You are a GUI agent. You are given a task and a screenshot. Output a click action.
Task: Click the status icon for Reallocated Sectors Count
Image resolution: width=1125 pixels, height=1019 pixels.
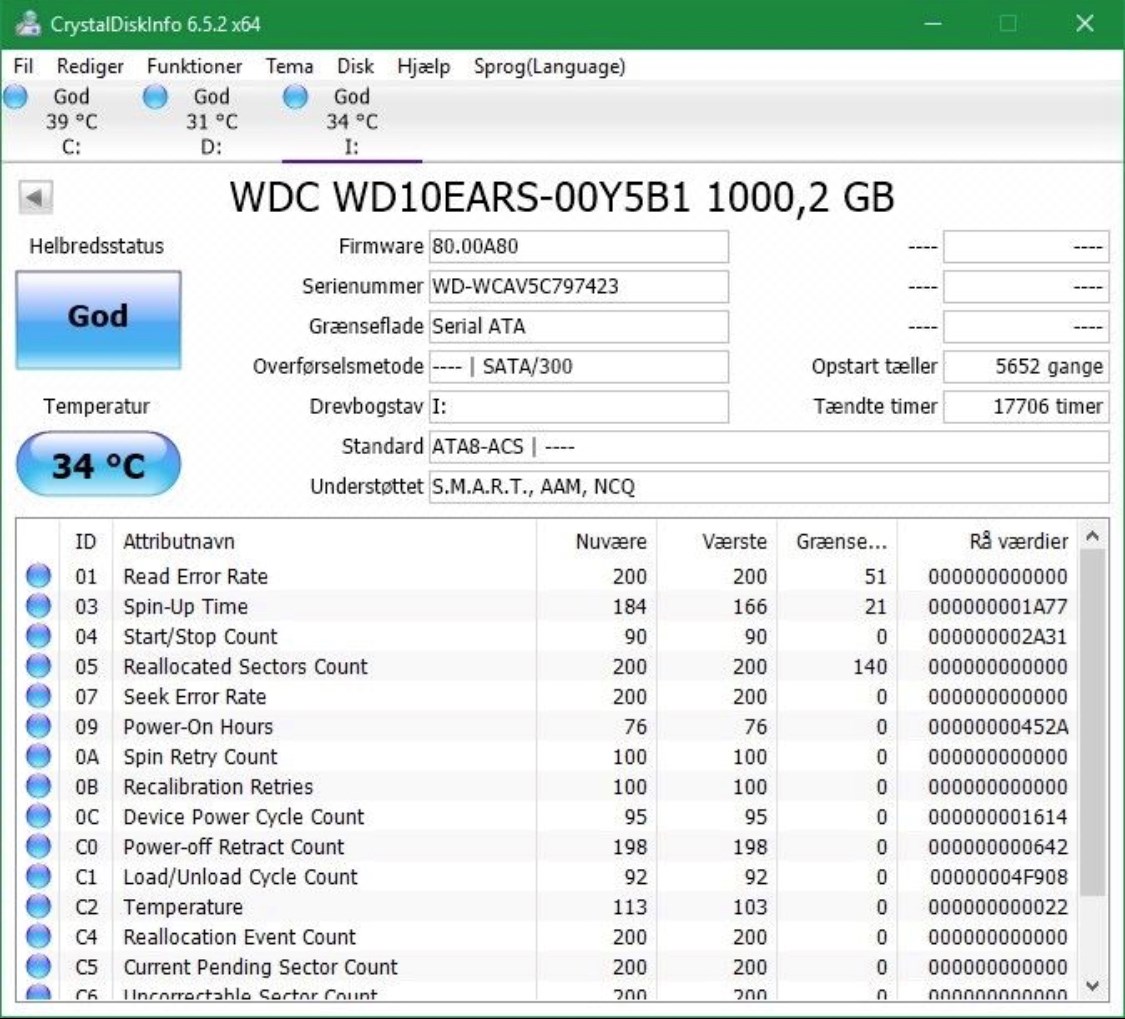[39, 666]
